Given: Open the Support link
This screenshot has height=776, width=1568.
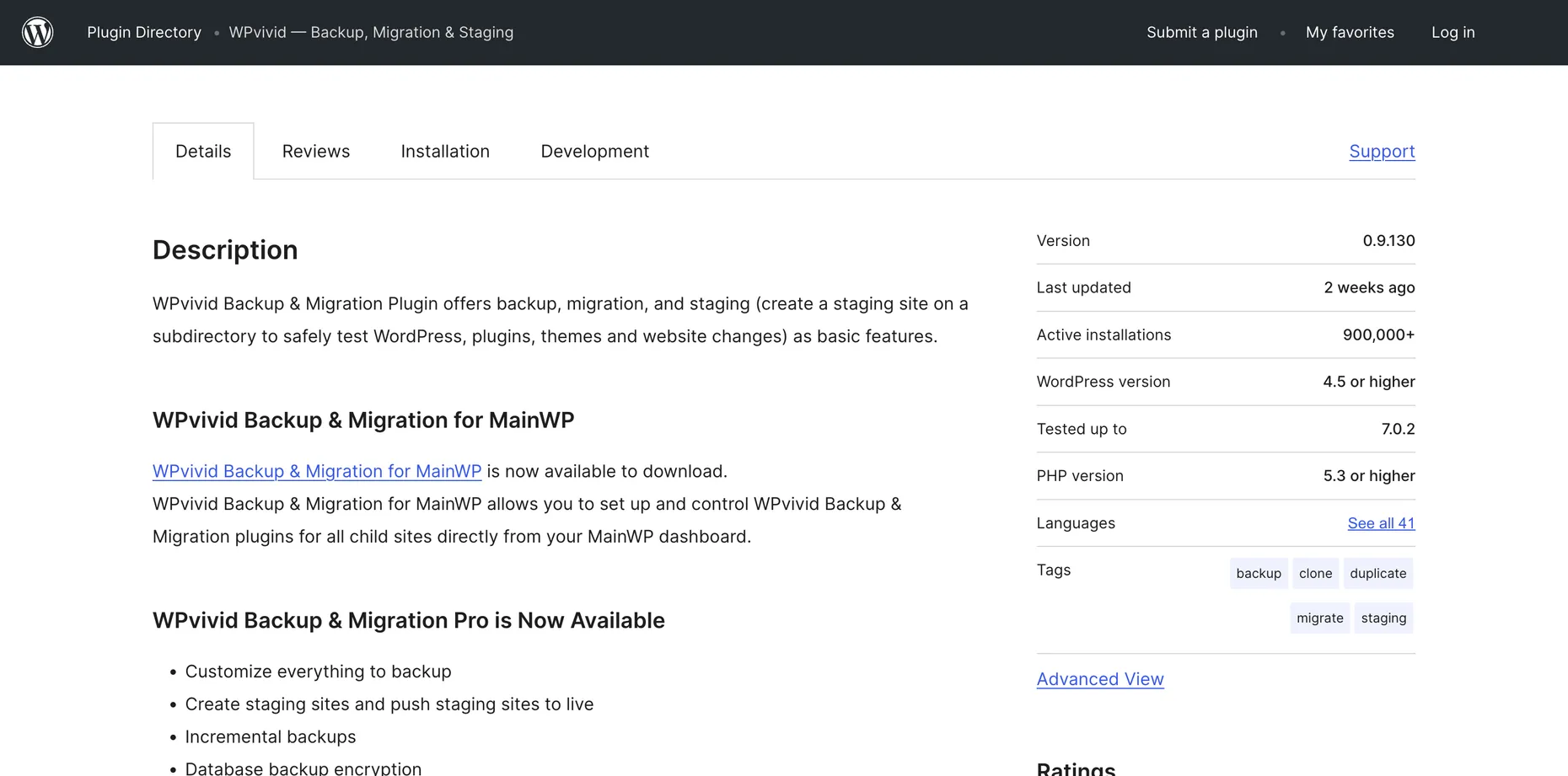Looking at the screenshot, I should (1382, 152).
